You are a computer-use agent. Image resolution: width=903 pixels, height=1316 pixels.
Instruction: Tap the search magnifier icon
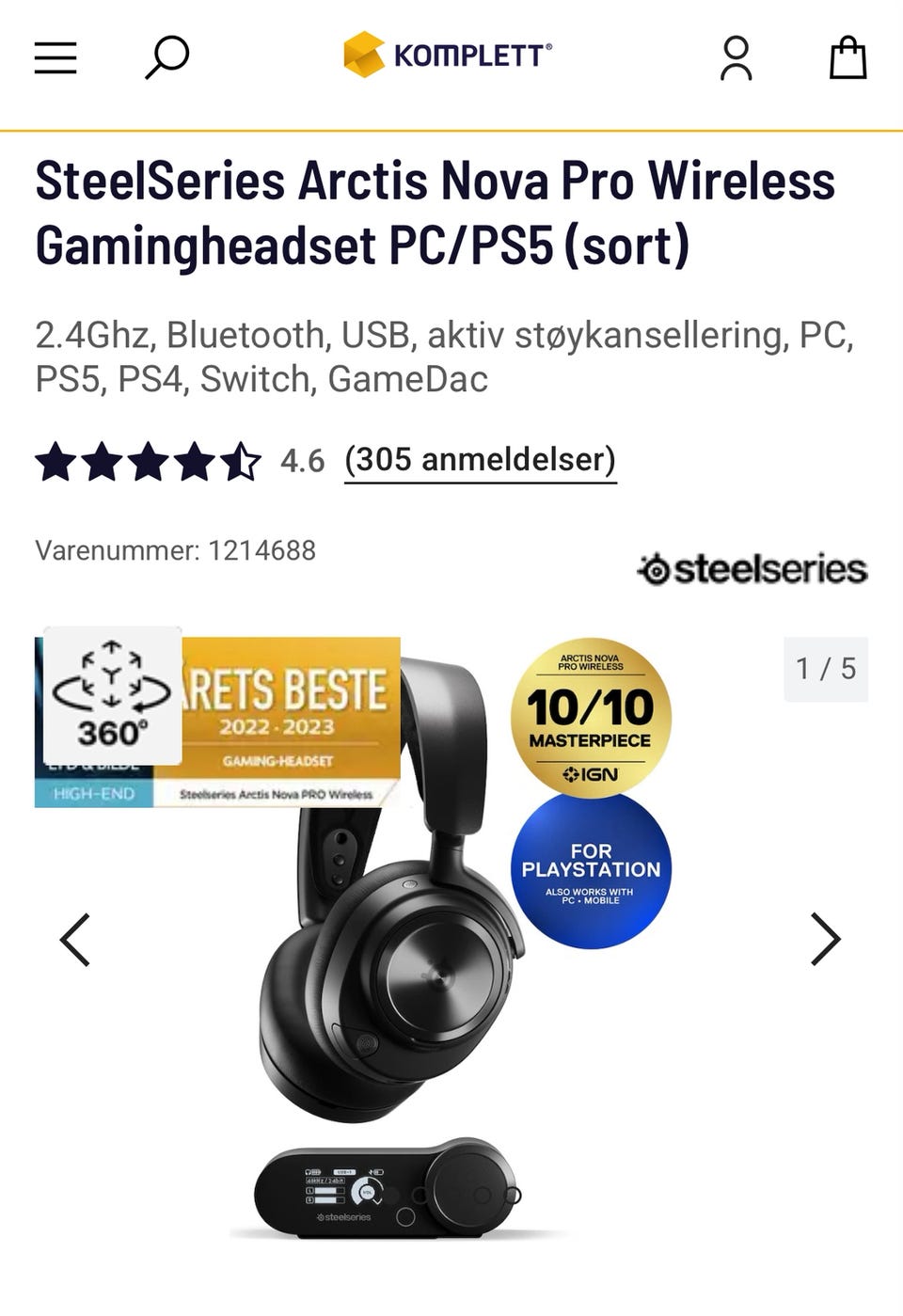[x=167, y=57]
